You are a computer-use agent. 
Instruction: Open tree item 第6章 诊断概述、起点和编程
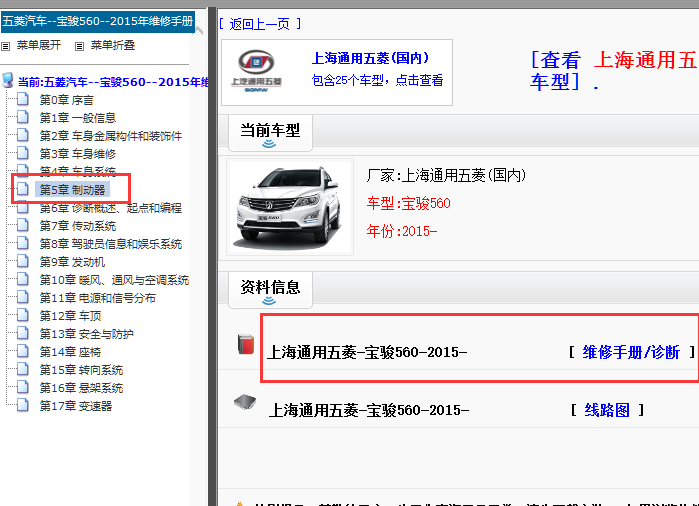coord(111,208)
